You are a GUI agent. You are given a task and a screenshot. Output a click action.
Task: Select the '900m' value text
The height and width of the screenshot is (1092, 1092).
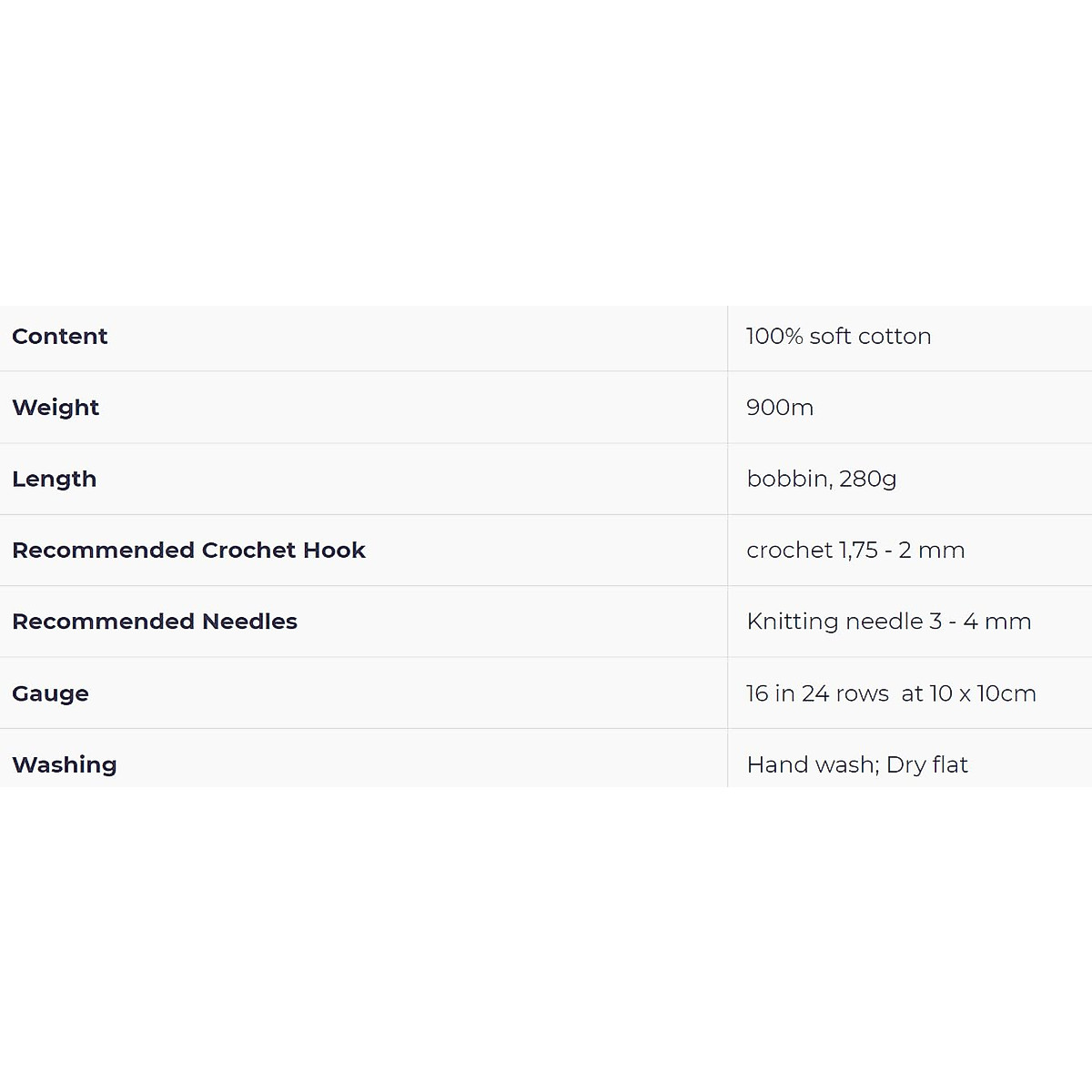click(780, 408)
